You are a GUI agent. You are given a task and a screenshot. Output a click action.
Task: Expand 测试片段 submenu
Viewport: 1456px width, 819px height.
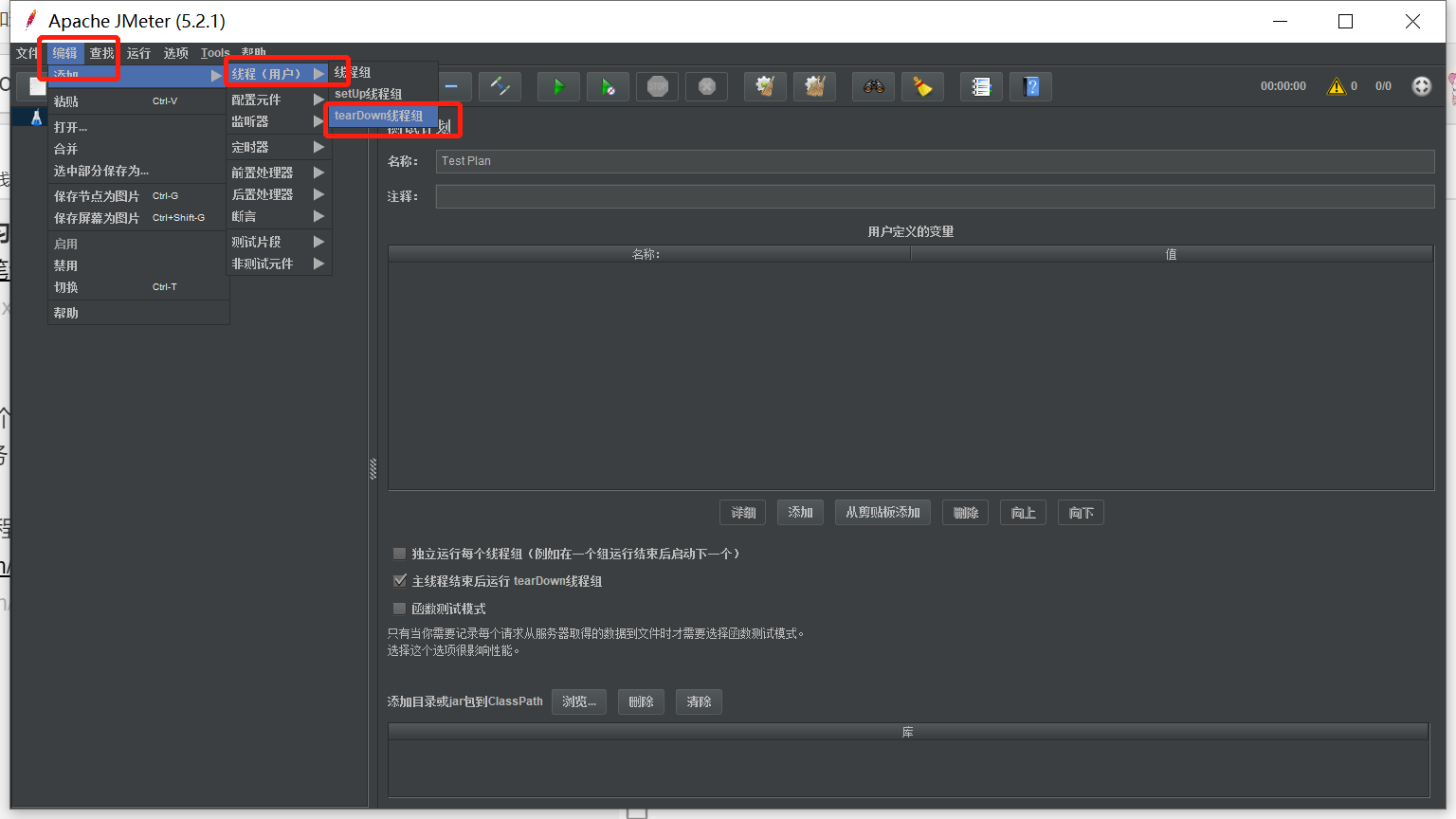click(279, 242)
